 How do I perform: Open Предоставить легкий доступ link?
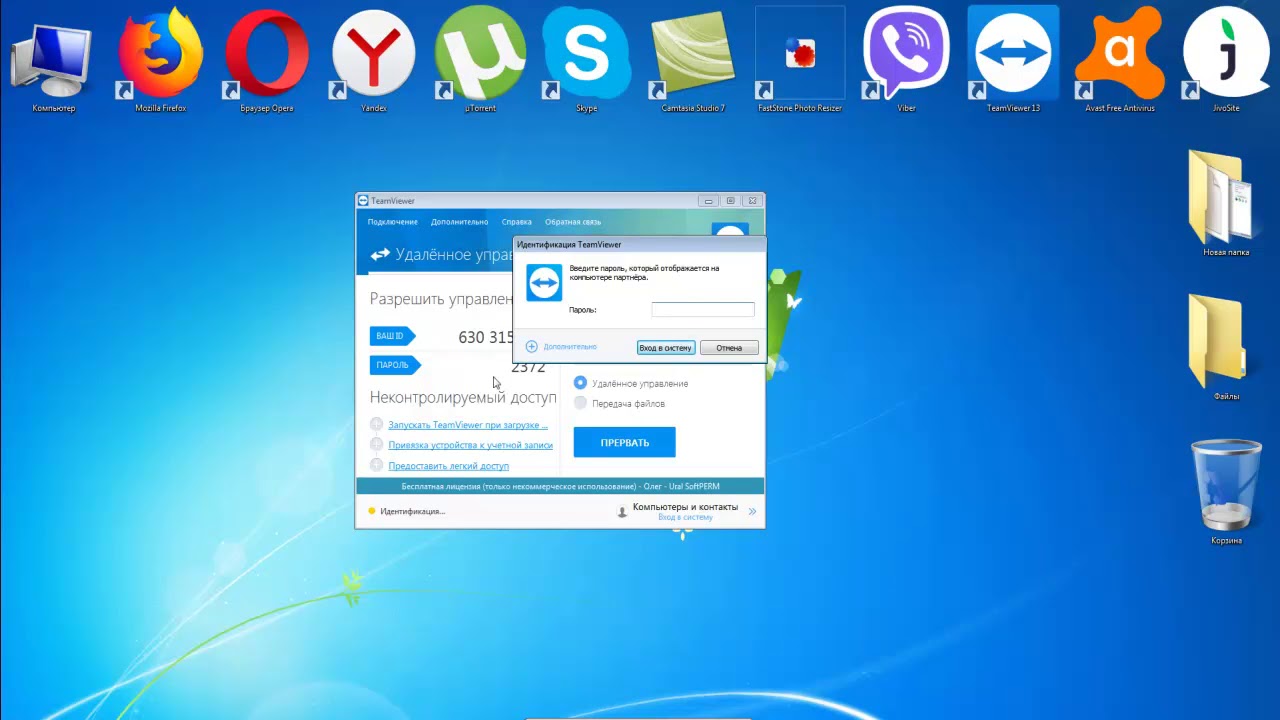[449, 466]
